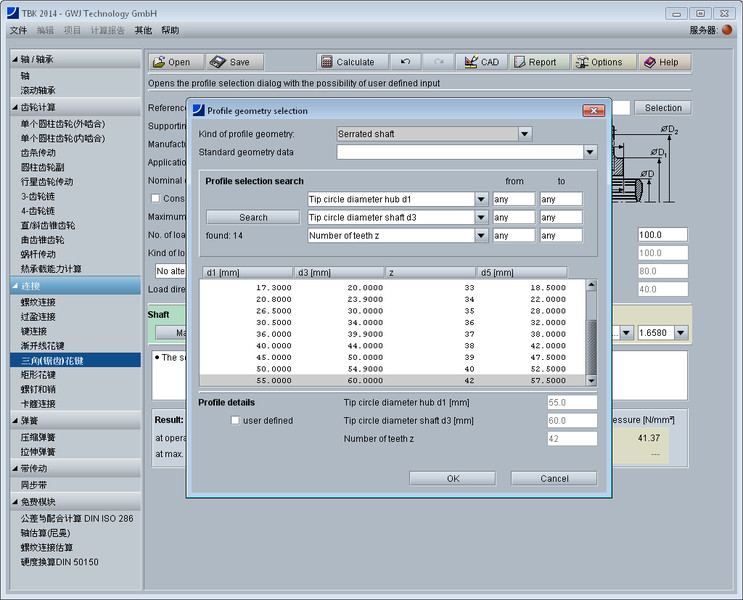The height and width of the screenshot is (600, 743).
Task: Open the CAD export tool
Action: coord(480,62)
